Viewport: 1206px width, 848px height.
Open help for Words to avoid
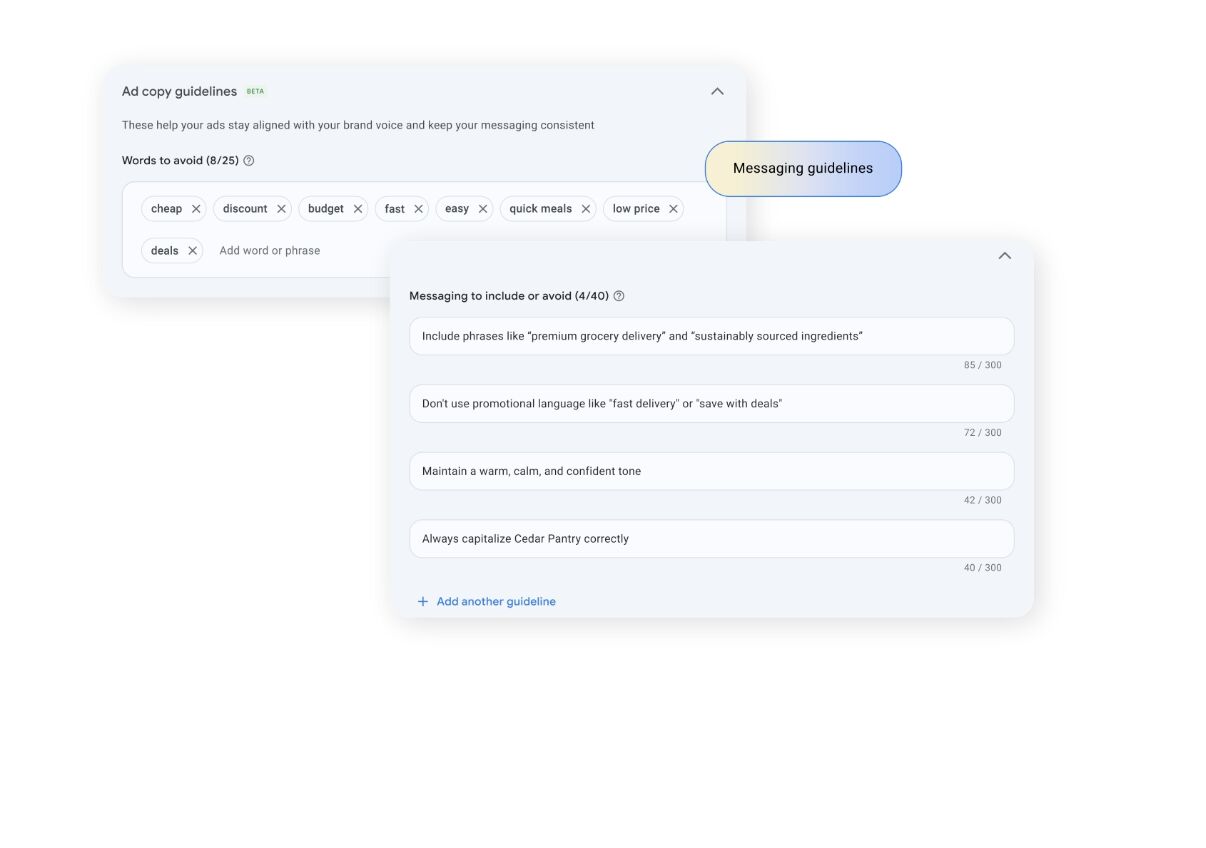pyautogui.click(x=249, y=160)
